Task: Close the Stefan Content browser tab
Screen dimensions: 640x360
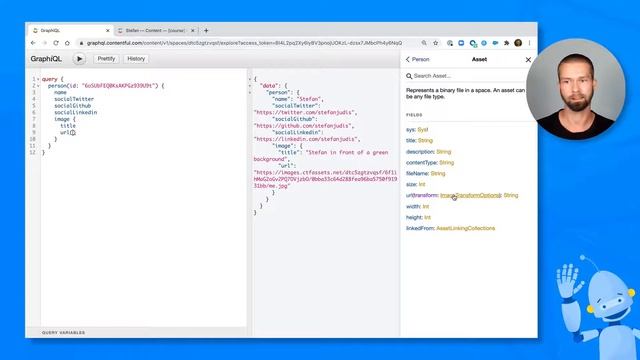Action: [x=193, y=31]
